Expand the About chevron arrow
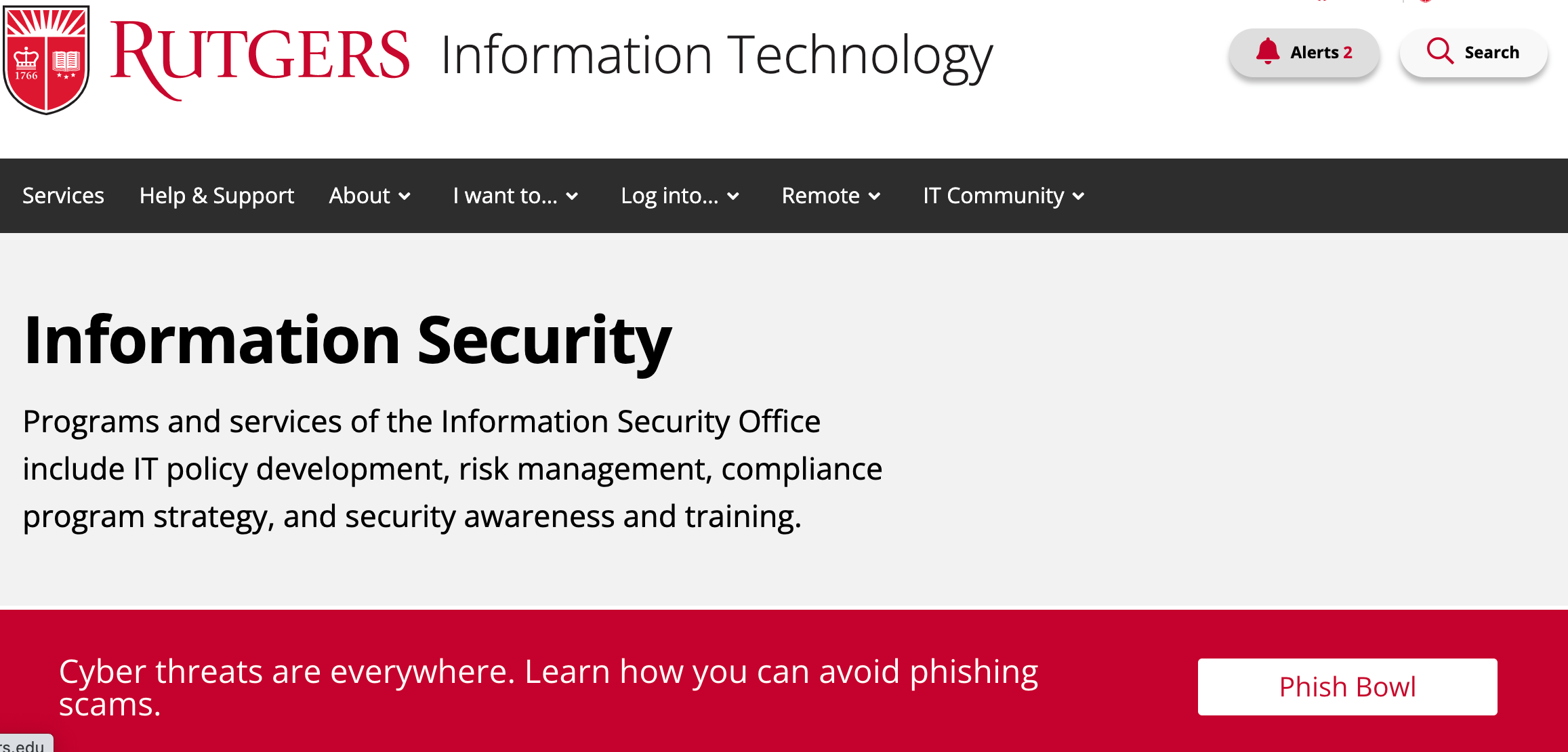This screenshot has height=752, width=1568. coord(405,196)
